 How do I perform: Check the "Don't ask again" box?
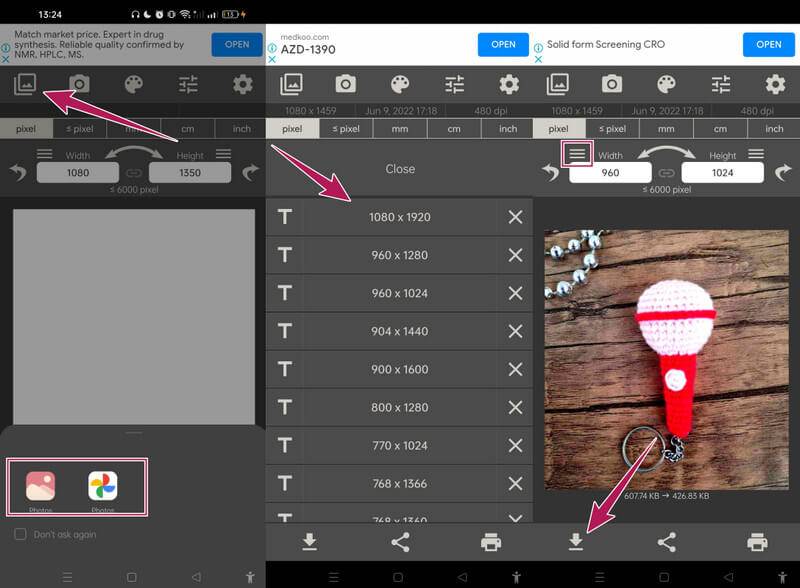[x=21, y=534]
